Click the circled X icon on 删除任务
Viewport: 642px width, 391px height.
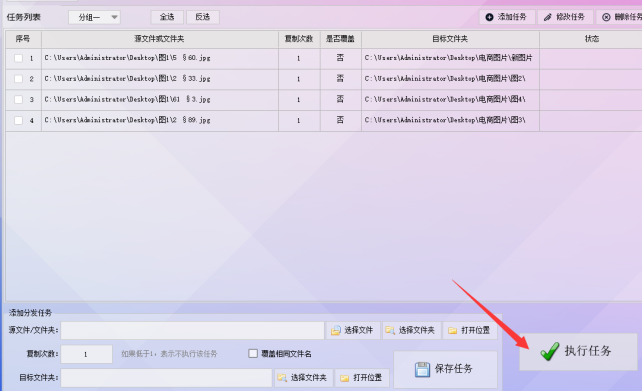click(x=606, y=17)
